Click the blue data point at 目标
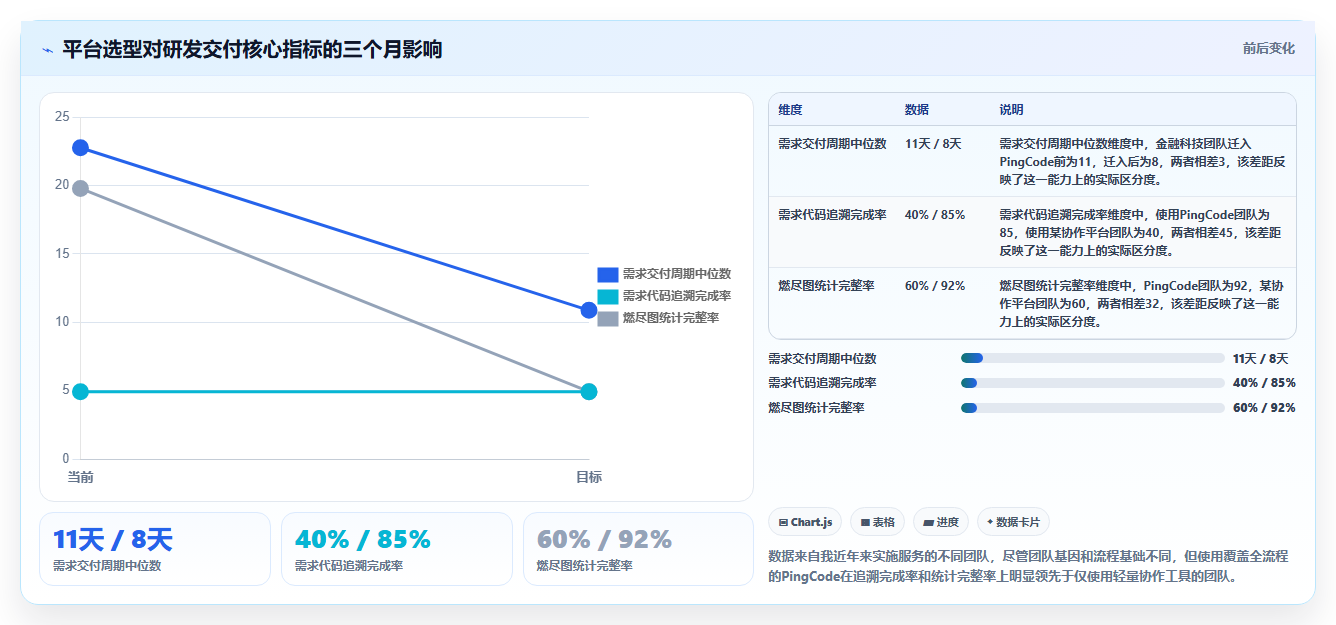The width and height of the screenshot is (1336, 625). click(589, 310)
